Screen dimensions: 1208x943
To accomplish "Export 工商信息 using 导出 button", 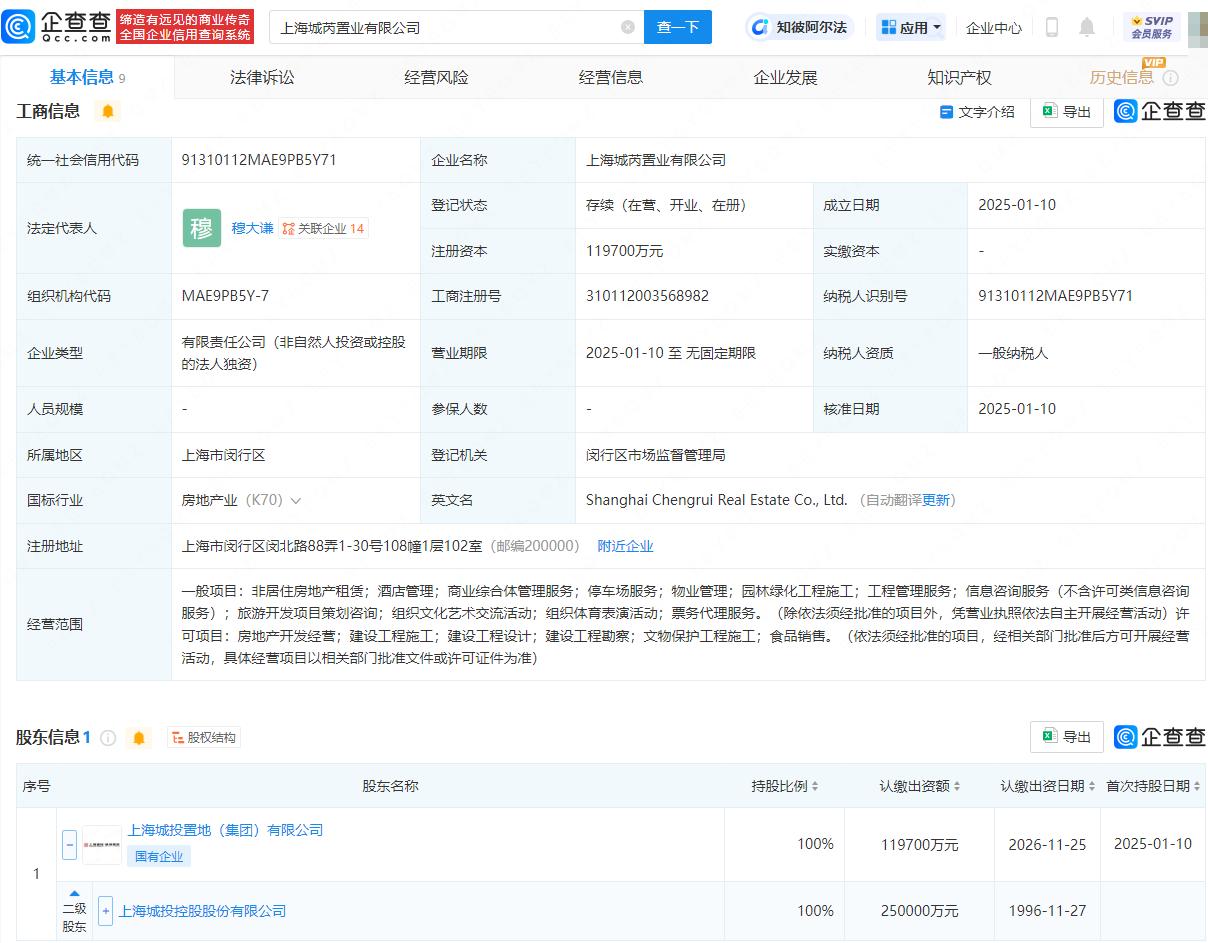I will pyautogui.click(x=1066, y=112).
